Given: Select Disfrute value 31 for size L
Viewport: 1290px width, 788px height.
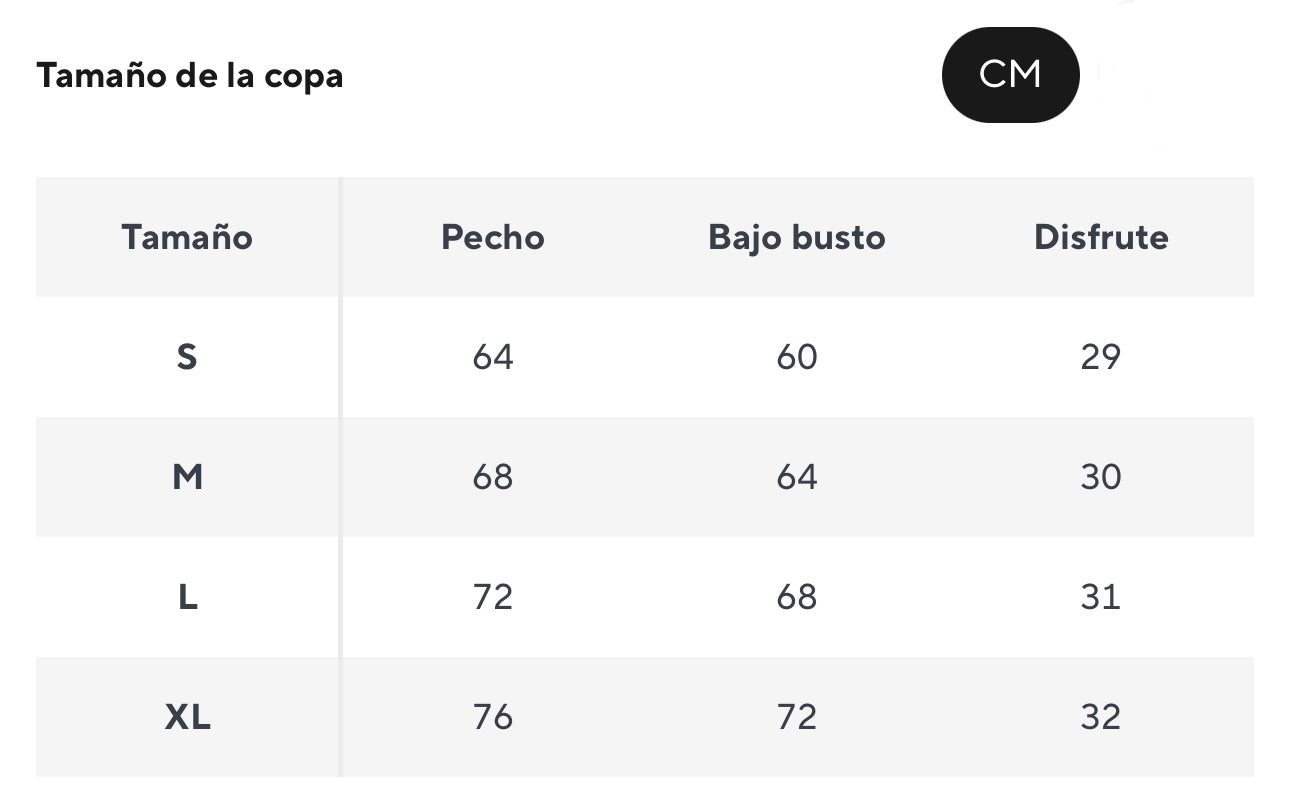Looking at the screenshot, I should point(1101,597).
